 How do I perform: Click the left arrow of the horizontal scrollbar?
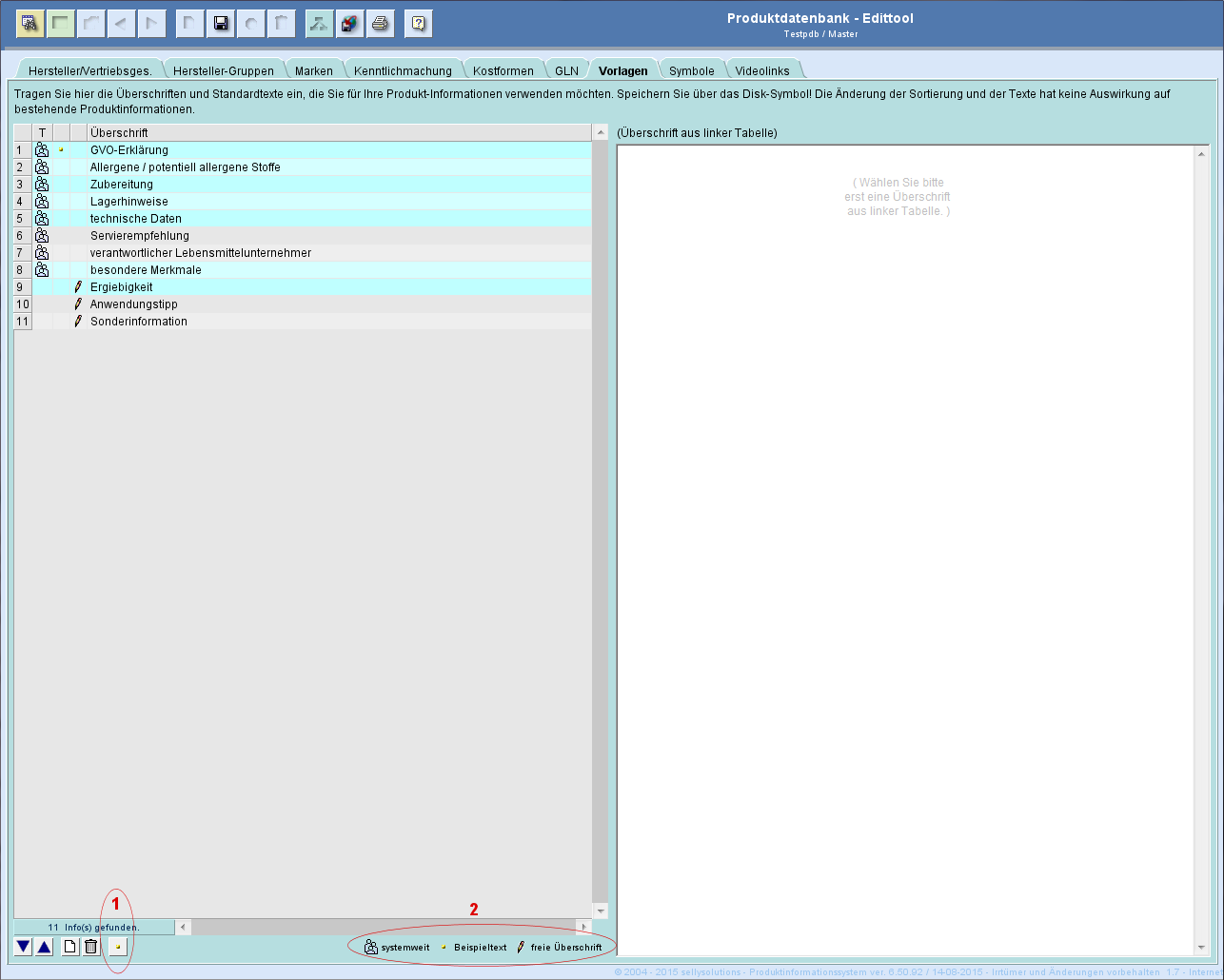(x=184, y=927)
